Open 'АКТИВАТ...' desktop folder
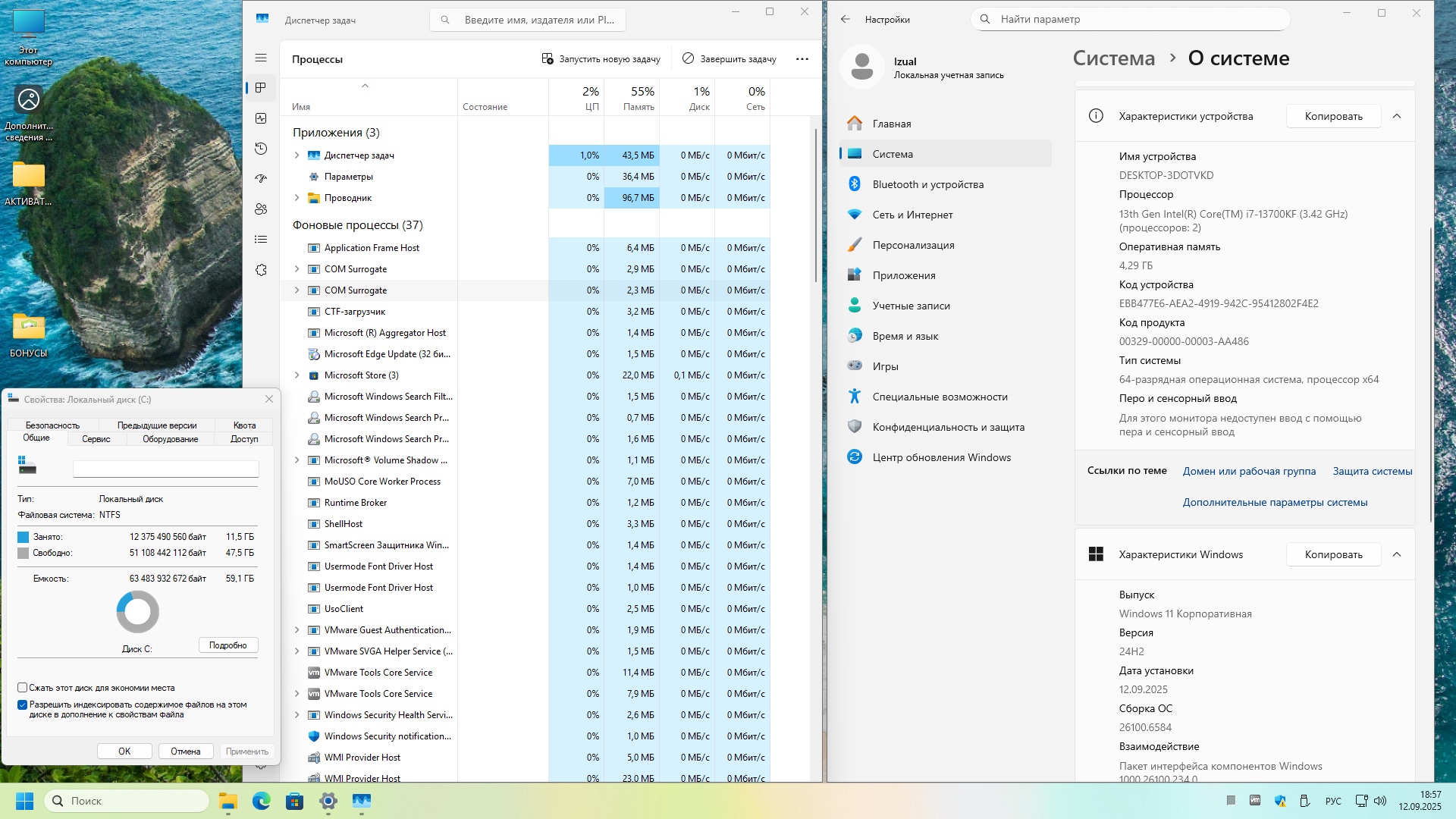Screen dimensions: 1456x819 click(29, 184)
